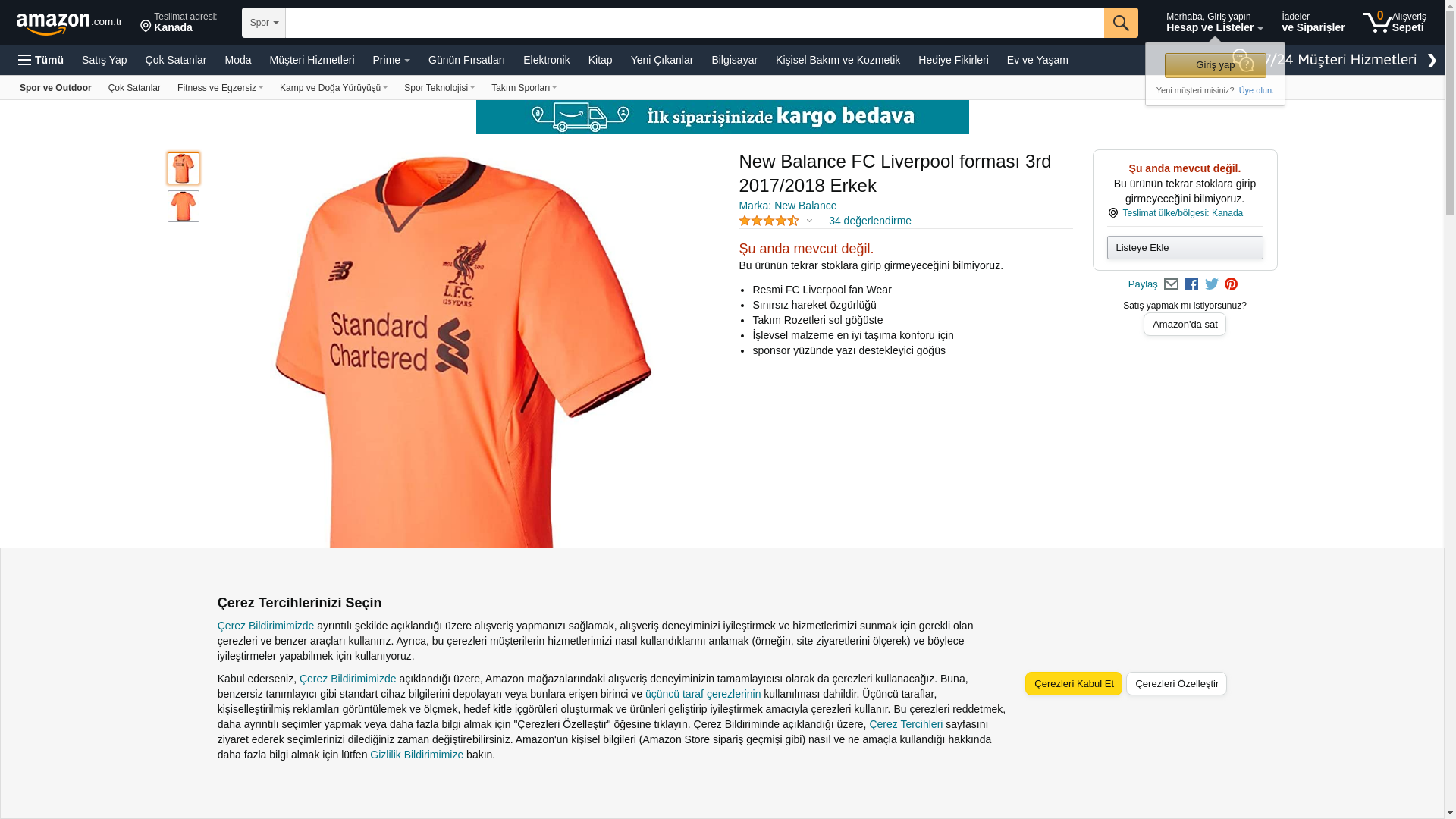Expand star rating breakdown arrow
1456x819 pixels.
[x=809, y=221]
